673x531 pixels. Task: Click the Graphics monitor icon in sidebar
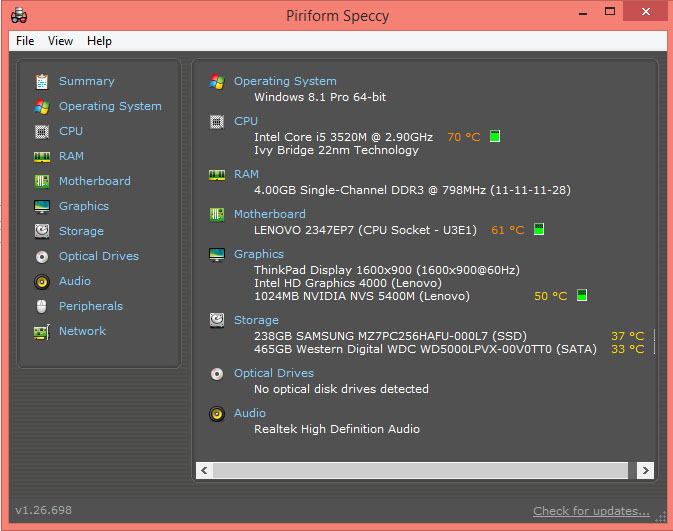click(42, 206)
